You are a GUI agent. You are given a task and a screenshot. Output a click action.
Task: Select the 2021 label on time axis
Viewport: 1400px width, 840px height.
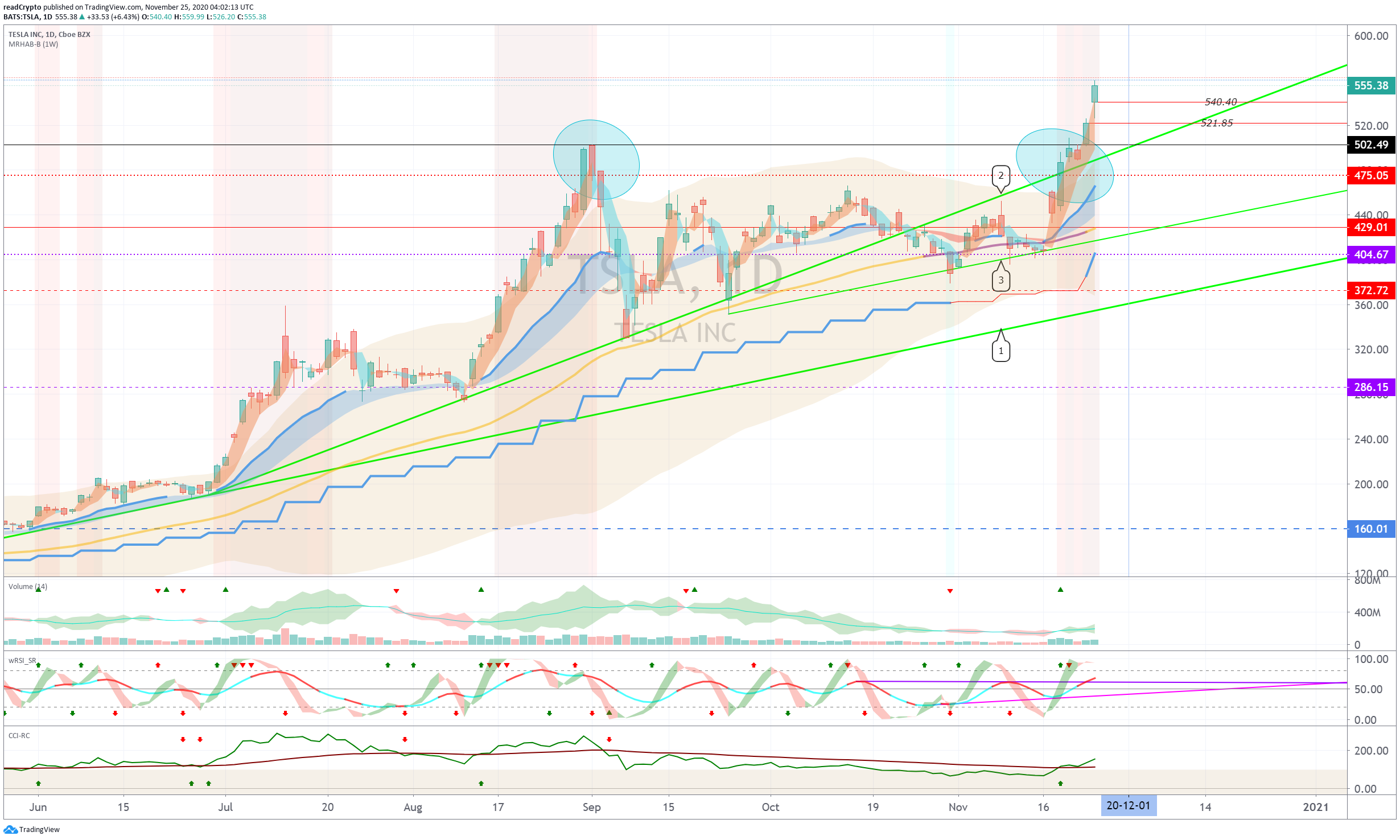(x=1316, y=807)
